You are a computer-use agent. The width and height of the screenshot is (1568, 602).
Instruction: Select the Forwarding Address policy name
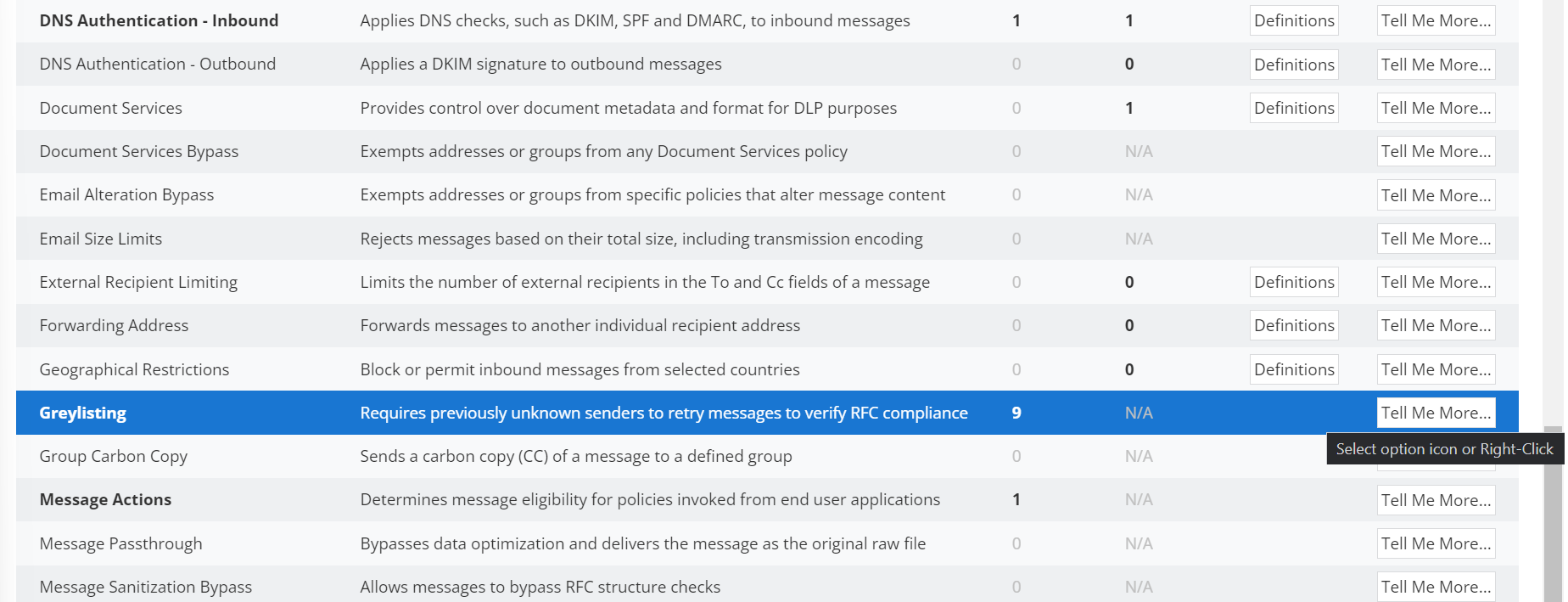114,325
